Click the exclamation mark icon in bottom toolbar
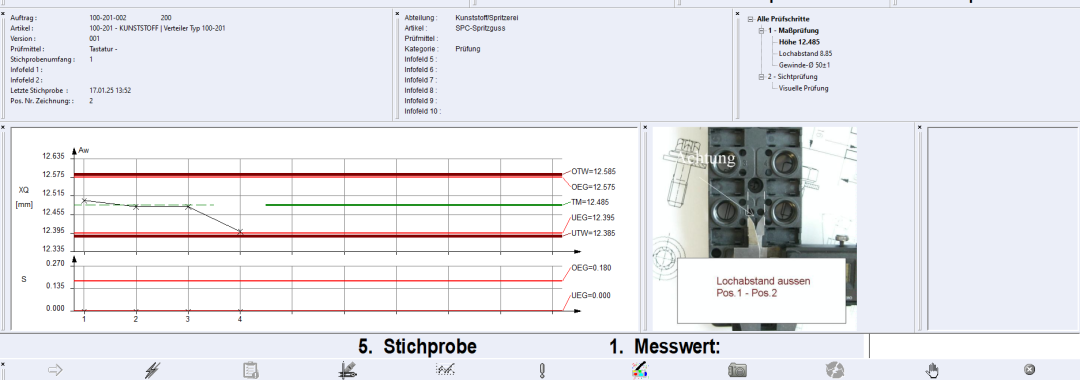The width and height of the screenshot is (1080, 380). (x=542, y=370)
